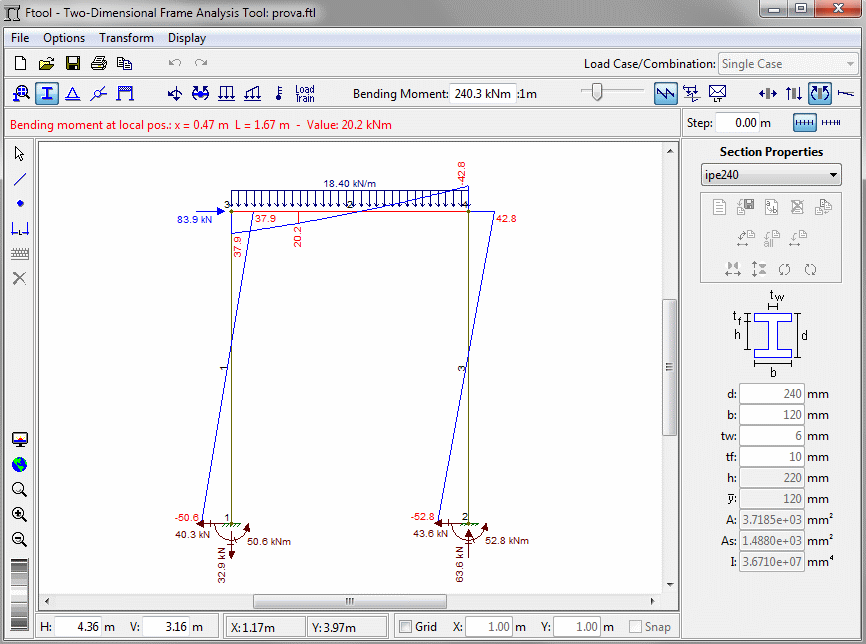The height and width of the screenshot is (644, 866).
Task: Select the thermal load thermometer icon
Action: [x=279, y=93]
